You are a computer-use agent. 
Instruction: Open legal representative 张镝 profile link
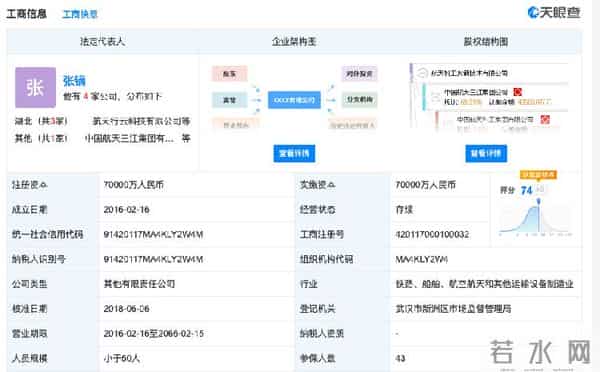click(74, 81)
